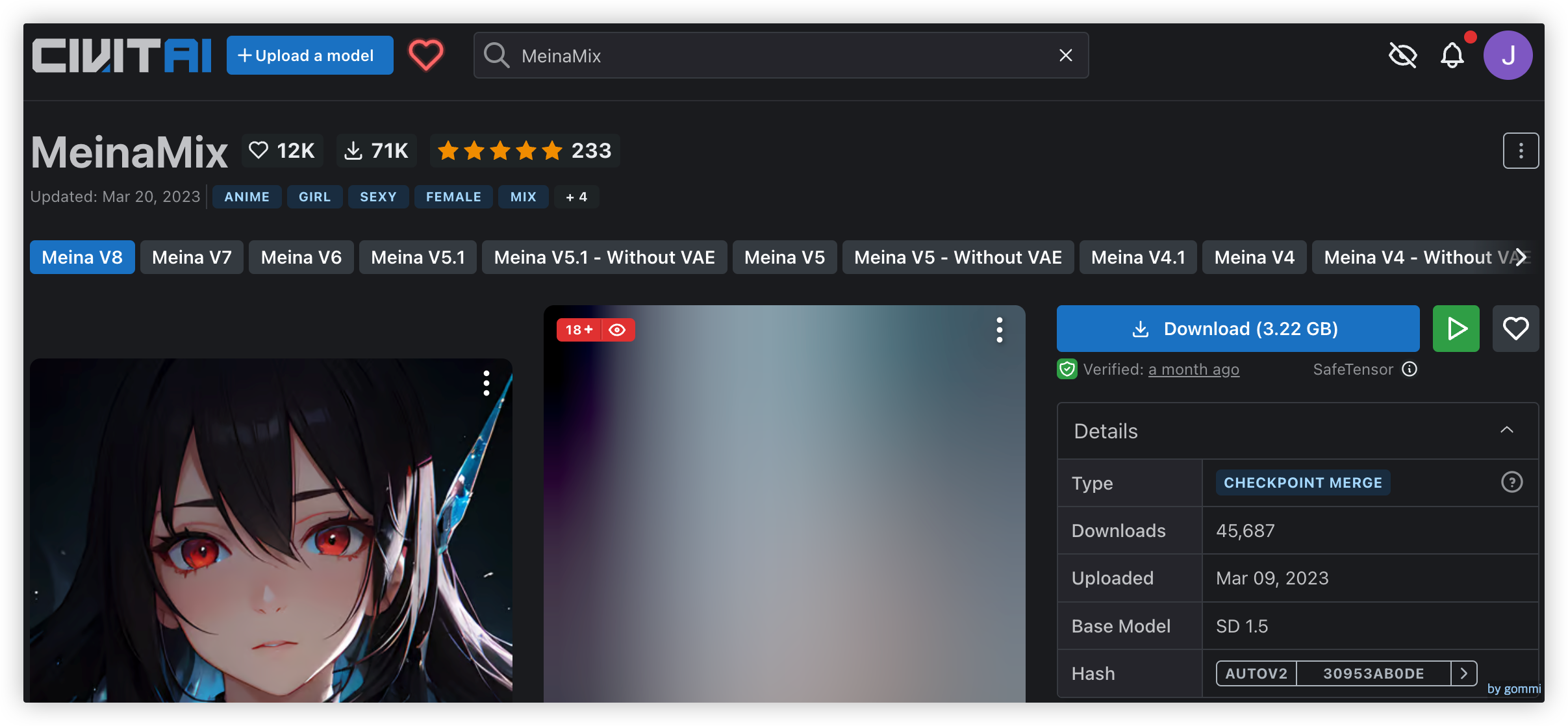1568x726 pixels.
Task: Open the 233 star ratings
Action: pos(525,151)
